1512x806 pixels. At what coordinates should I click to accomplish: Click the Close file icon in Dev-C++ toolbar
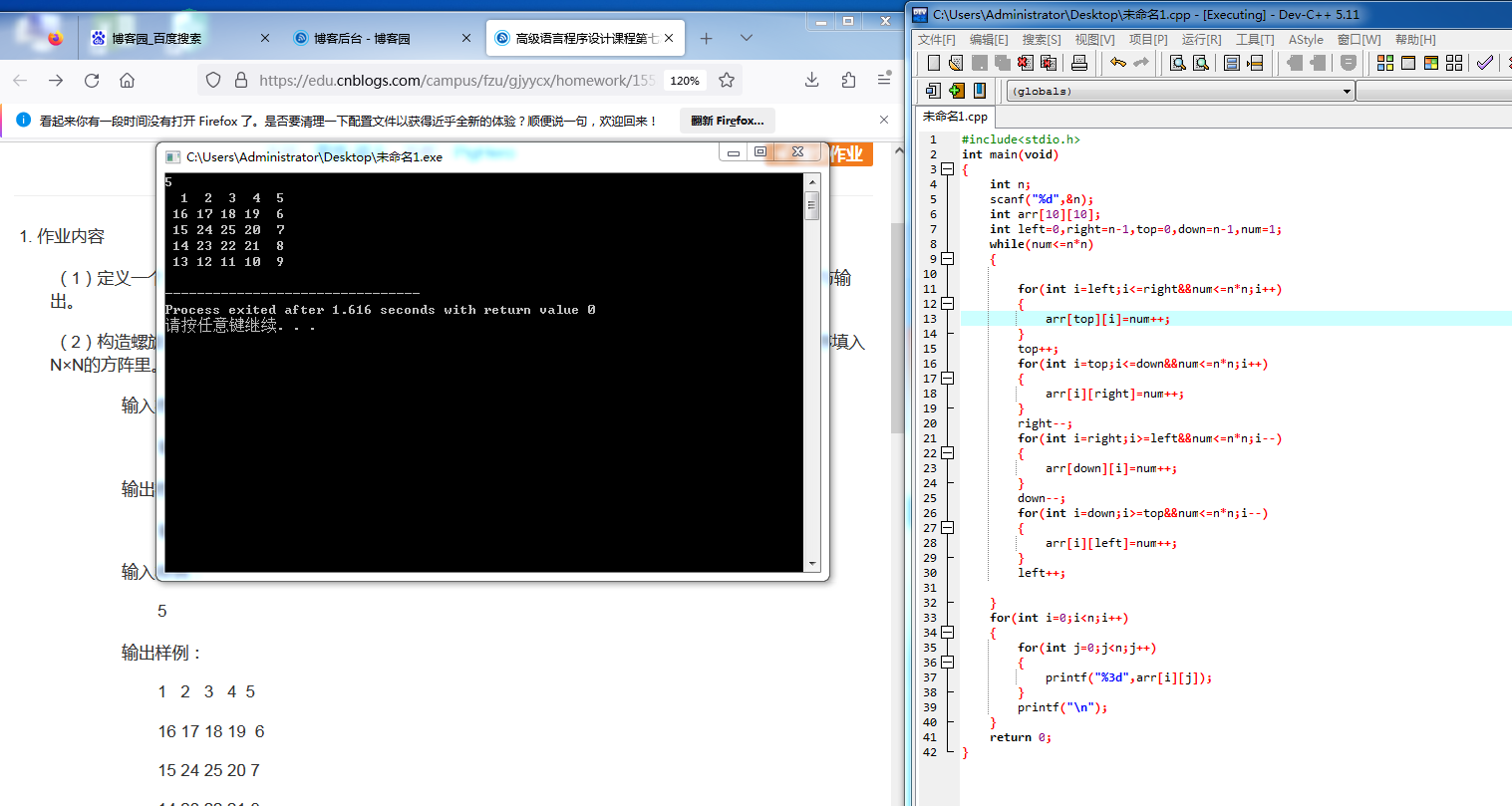[x=1026, y=63]
